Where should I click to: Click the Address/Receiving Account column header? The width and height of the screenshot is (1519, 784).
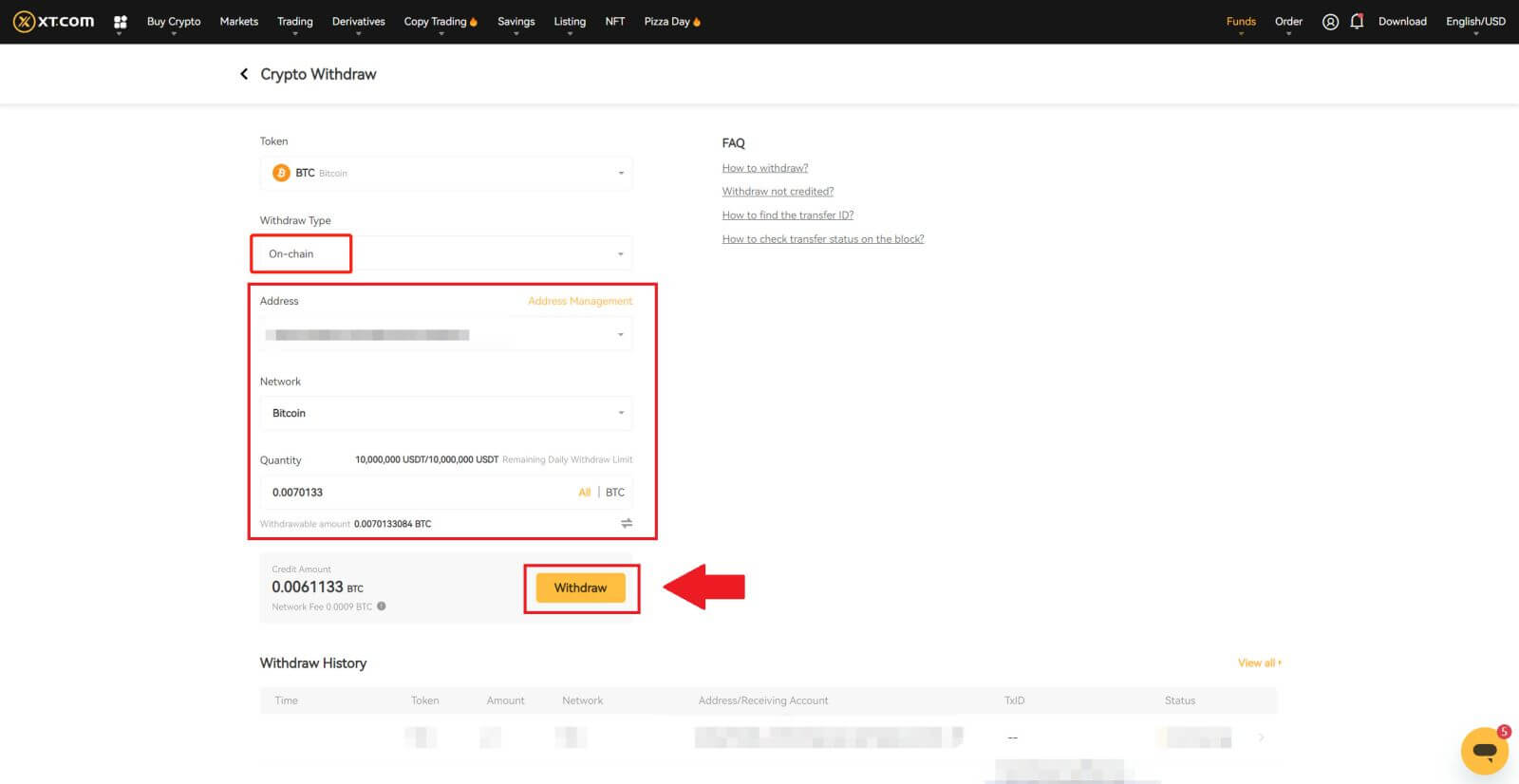tap(763, 700)
